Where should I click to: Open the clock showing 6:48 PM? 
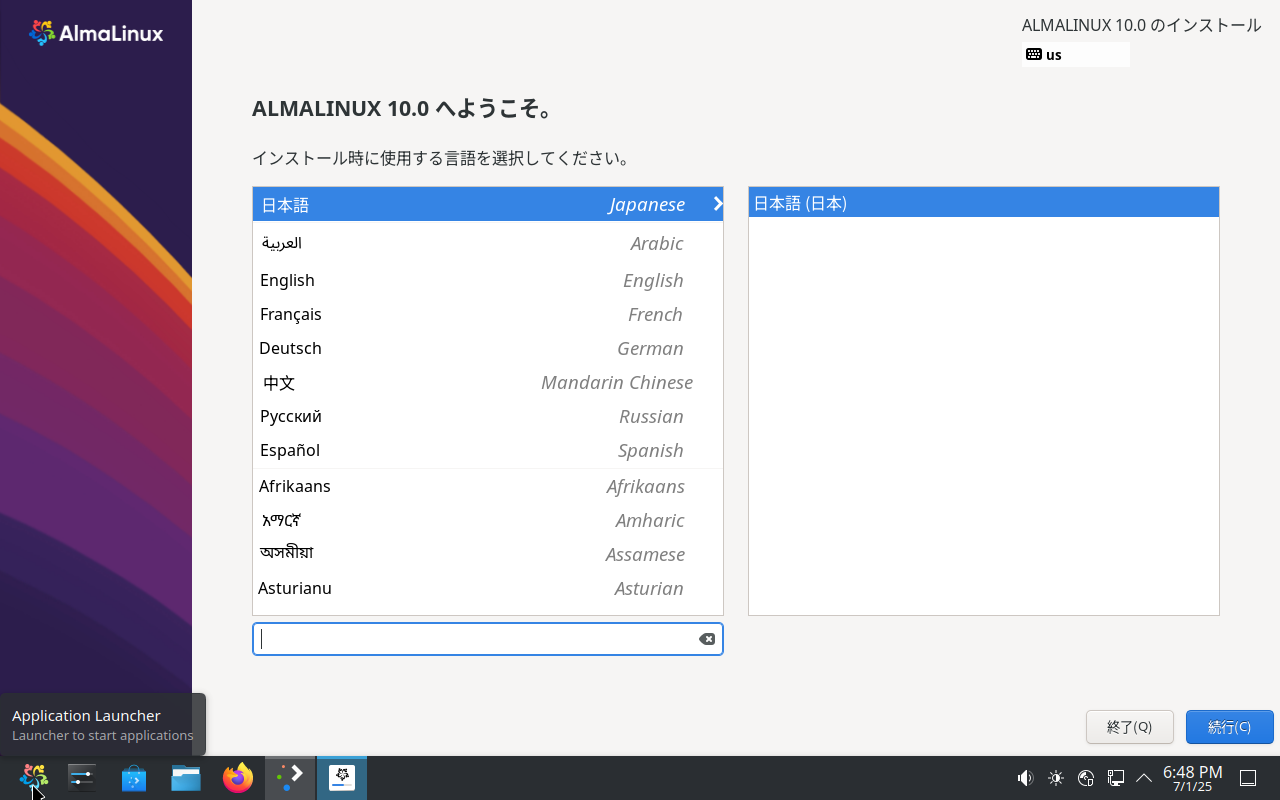(x=1192, y=778)
